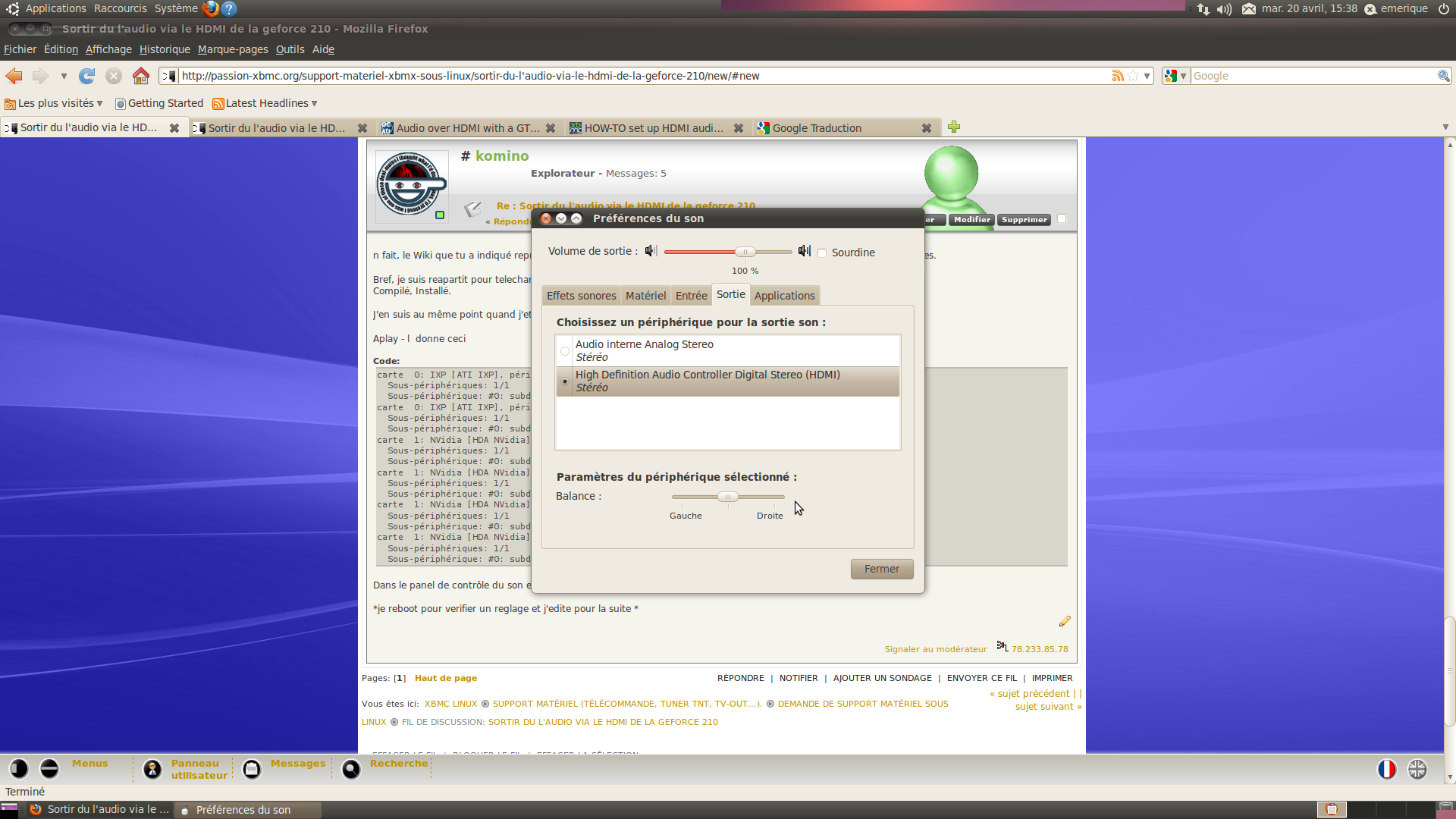
Task: Click the Balance slider handle
Action: coord(727,497)
